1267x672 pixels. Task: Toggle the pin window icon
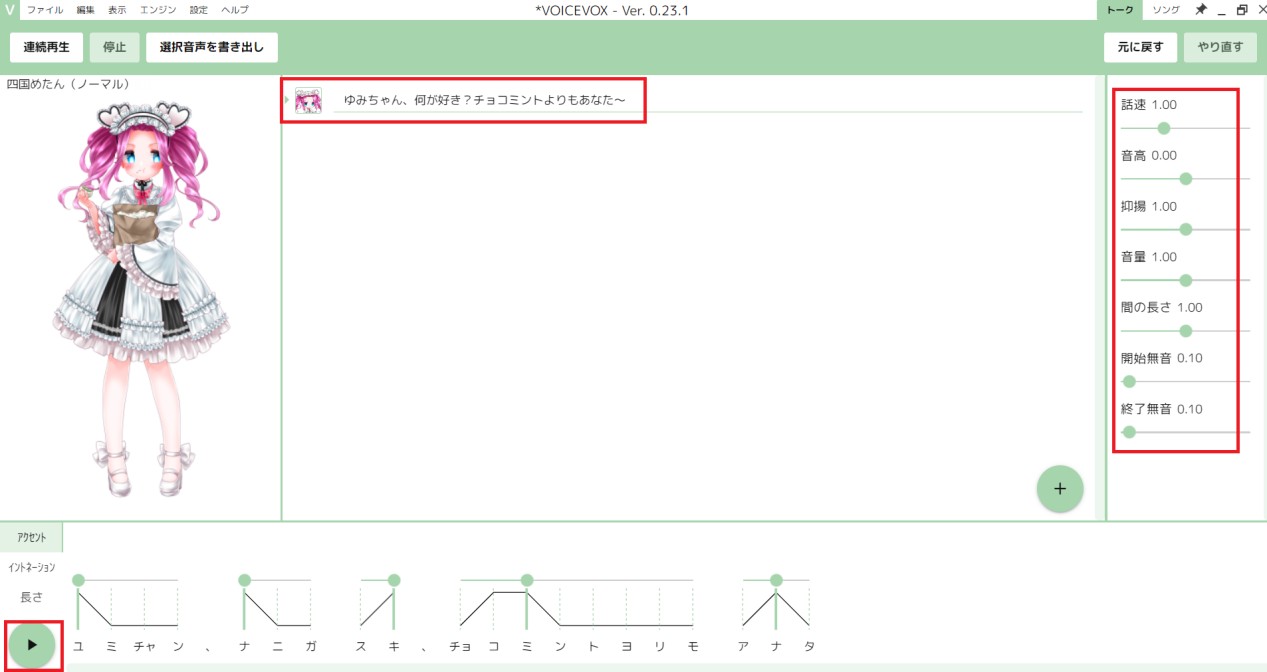point(1201,10)
